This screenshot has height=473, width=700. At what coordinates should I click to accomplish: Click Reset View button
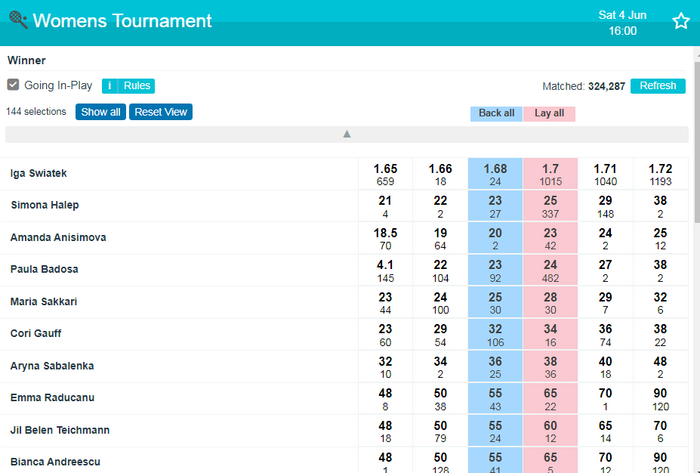pyautogui.click(x=161, y=112)
